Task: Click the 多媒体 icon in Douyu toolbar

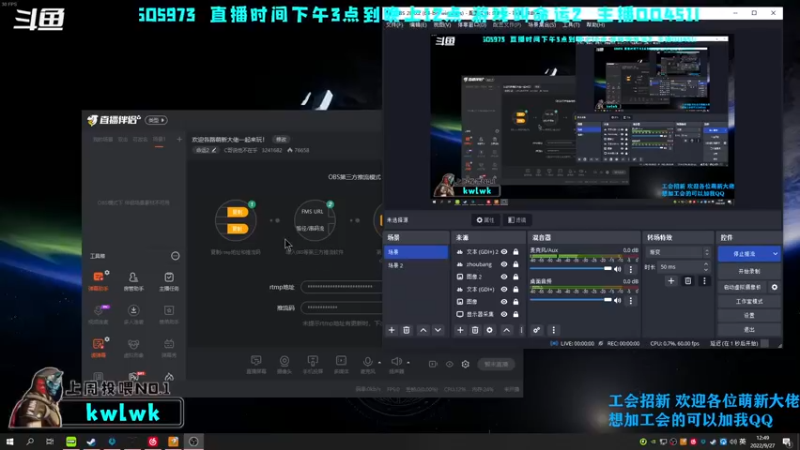Action: [341, 364]
